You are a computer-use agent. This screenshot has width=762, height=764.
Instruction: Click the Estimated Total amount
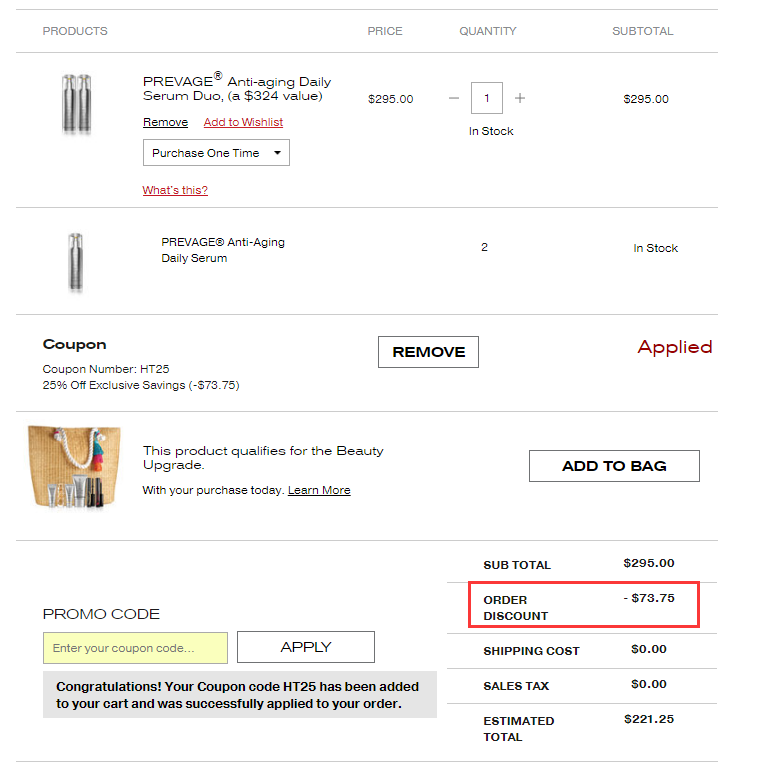649,719
